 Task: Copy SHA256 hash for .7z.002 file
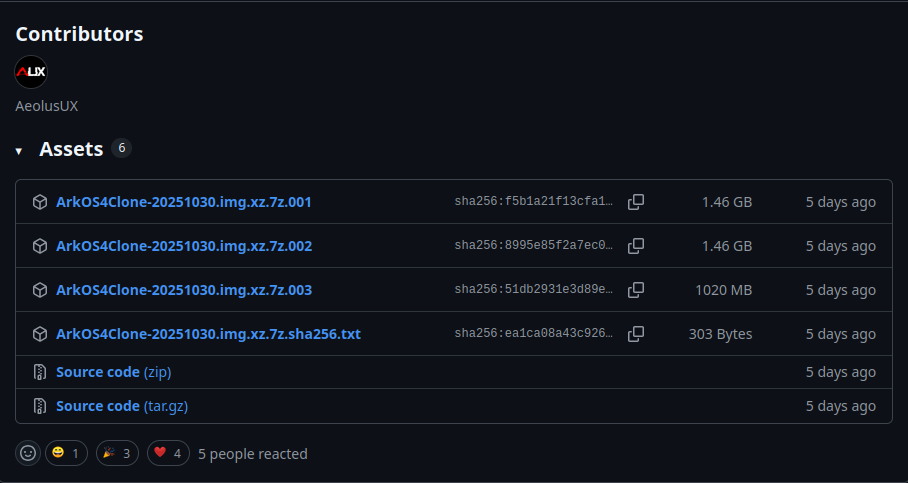click(635, 246)
